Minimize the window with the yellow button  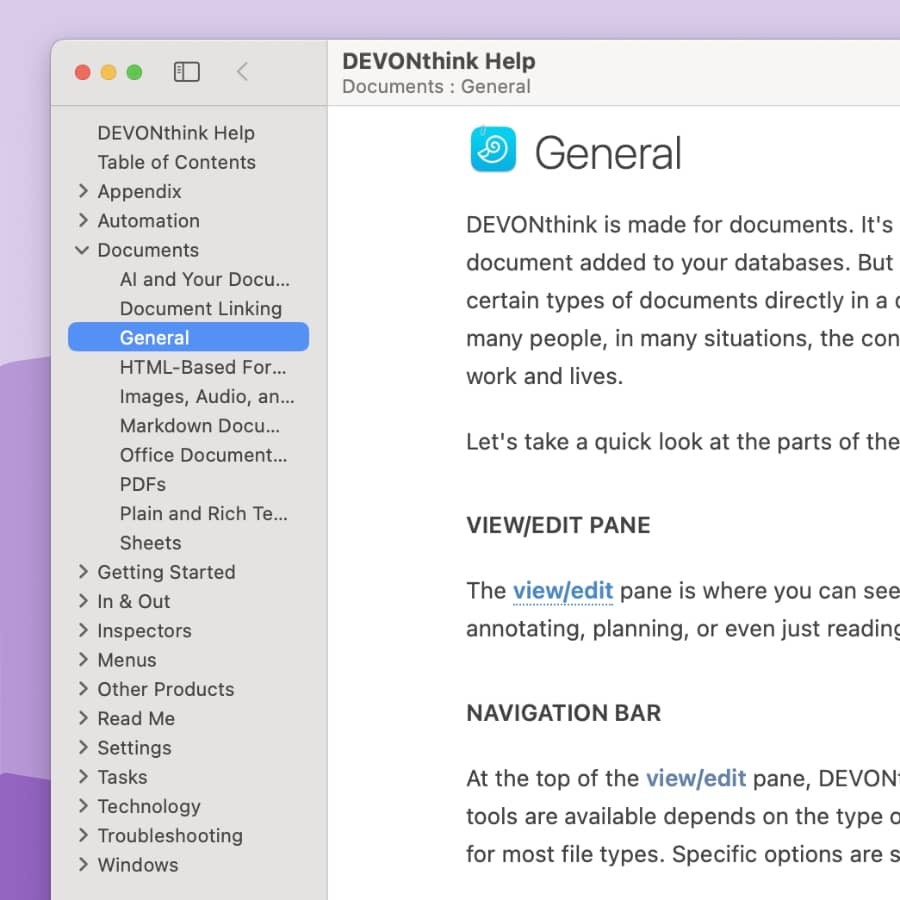pos(108,72)
